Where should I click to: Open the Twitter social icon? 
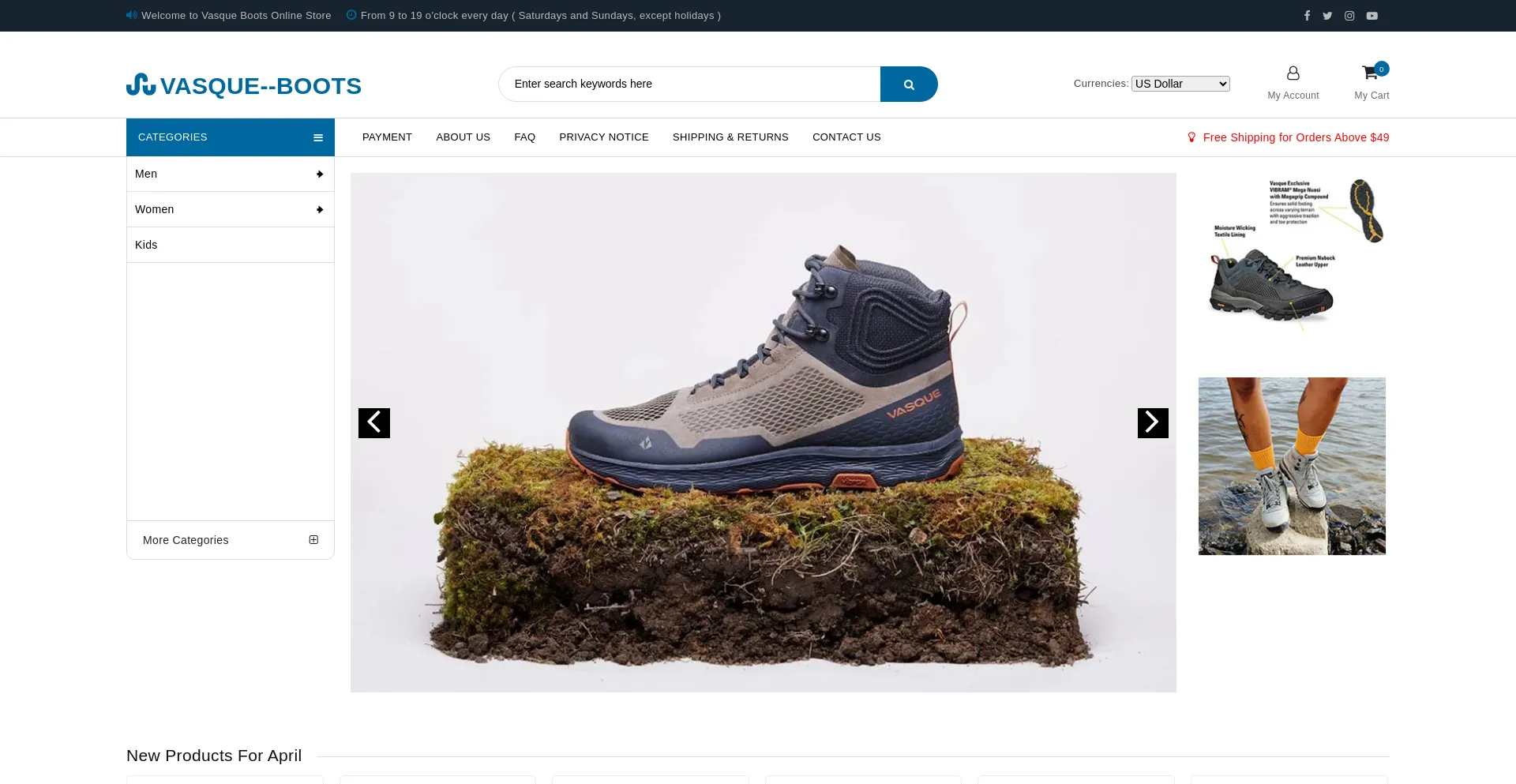(x=1327, y=16)
